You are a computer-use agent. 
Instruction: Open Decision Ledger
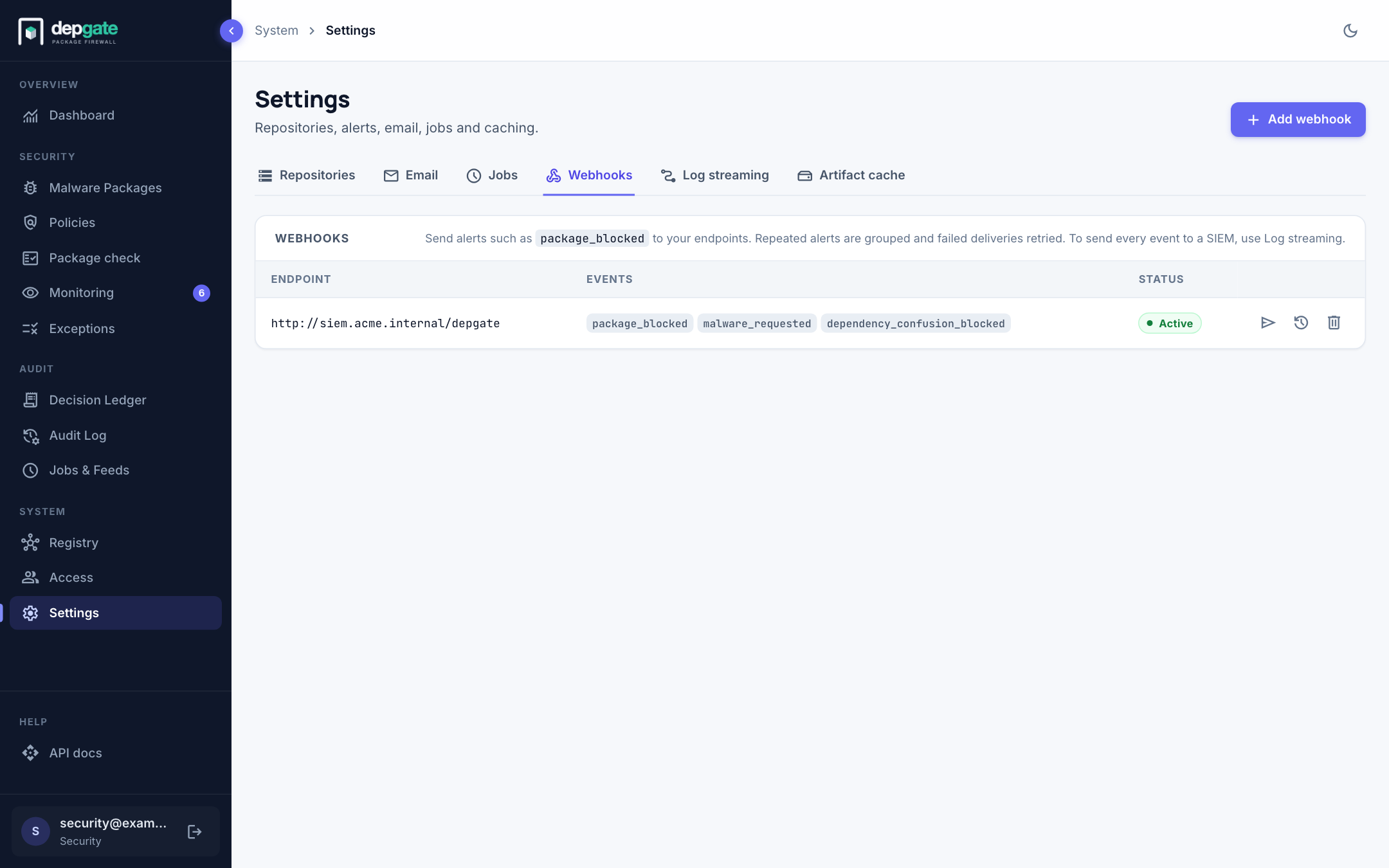[x=116, y=400]
